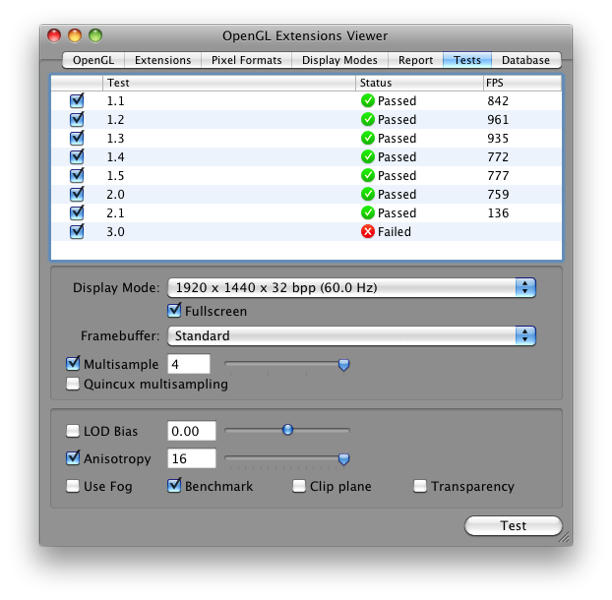Disable the Fullscreen checkbox

click(174, 311)
